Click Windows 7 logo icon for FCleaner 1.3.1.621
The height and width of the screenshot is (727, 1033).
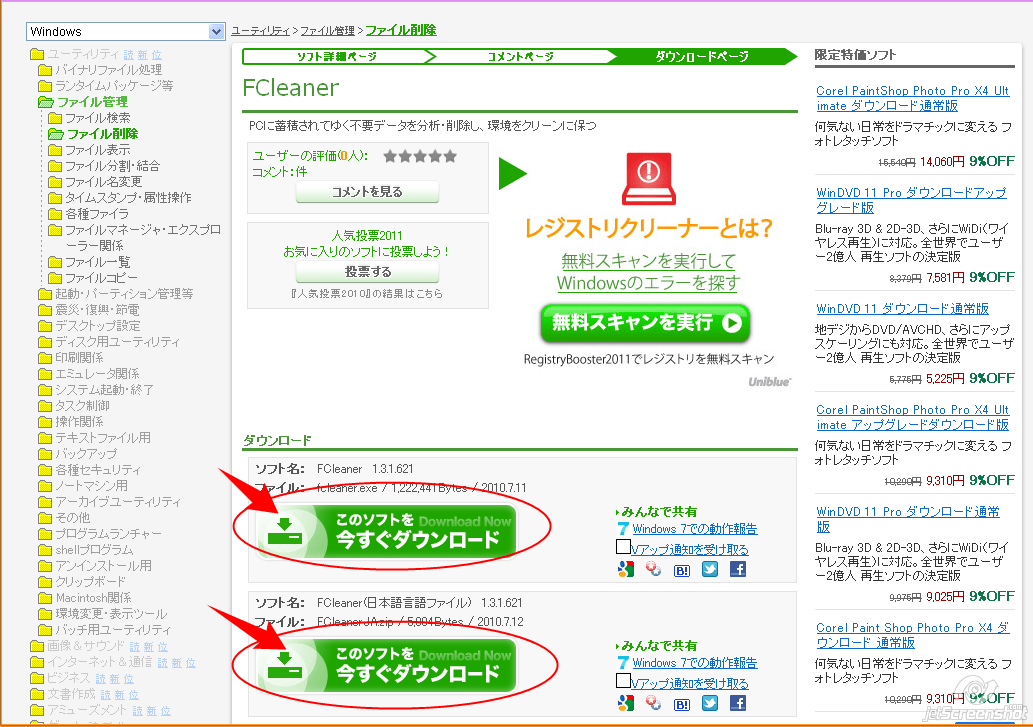coord(623,528)
